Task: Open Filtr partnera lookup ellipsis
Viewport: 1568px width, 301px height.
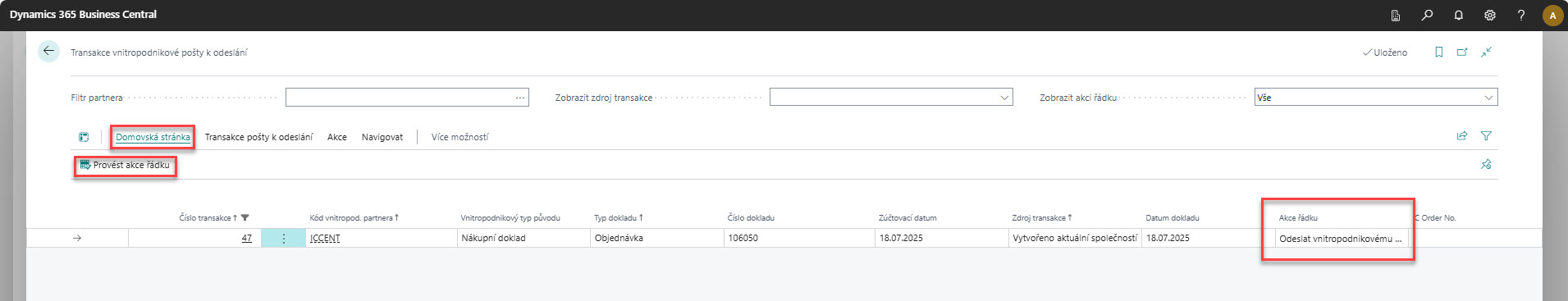Action: (520, 98)
